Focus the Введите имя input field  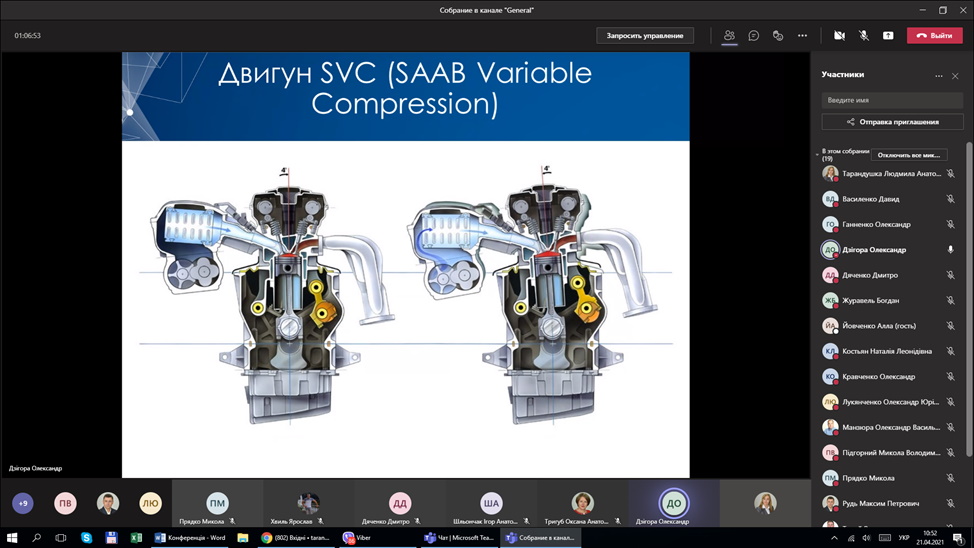tap(892, 100)
